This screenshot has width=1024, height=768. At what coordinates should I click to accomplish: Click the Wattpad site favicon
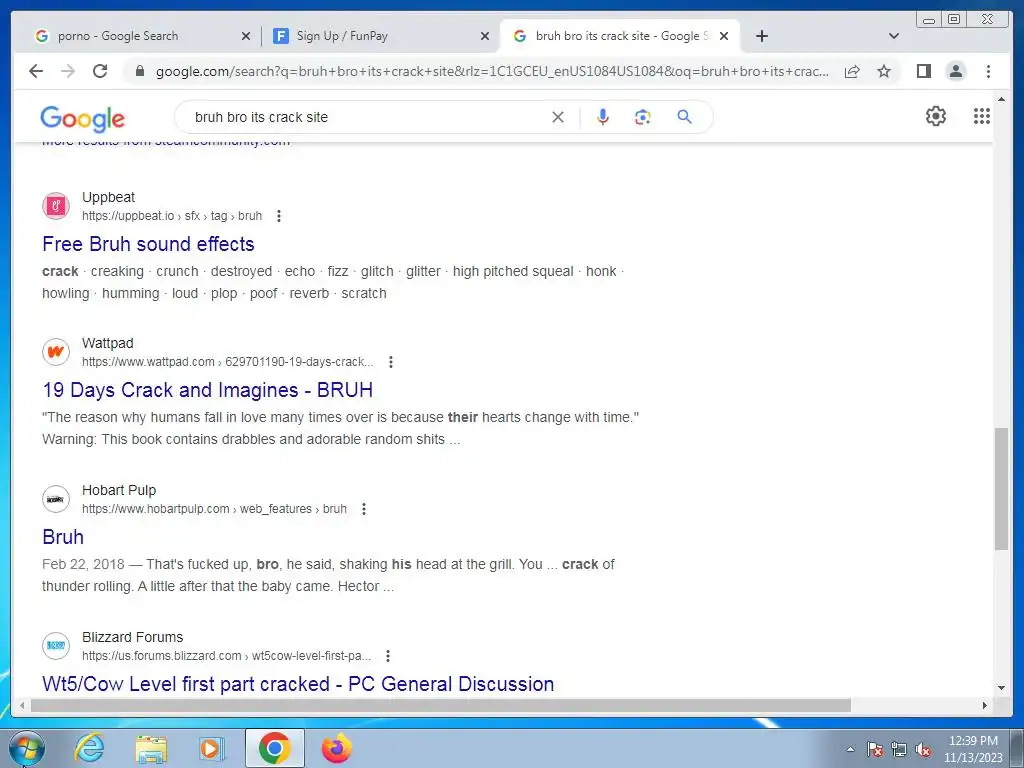point(56,352)
